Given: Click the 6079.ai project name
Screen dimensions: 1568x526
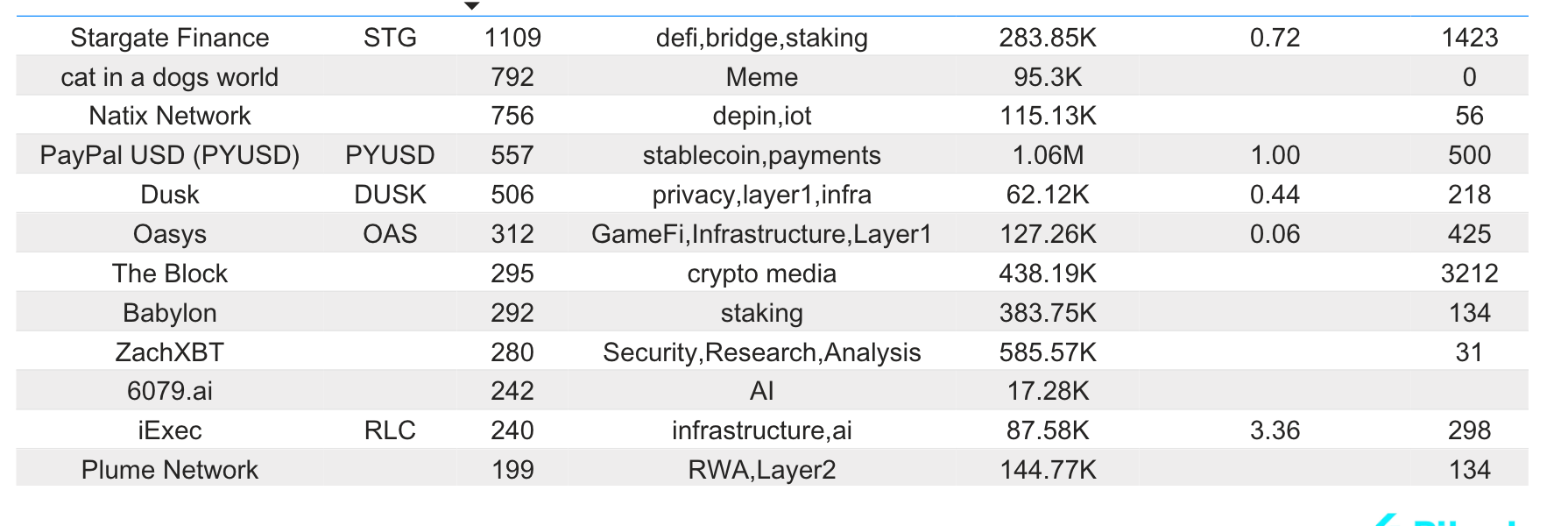Looking at the screenshot, I should 170,391.
